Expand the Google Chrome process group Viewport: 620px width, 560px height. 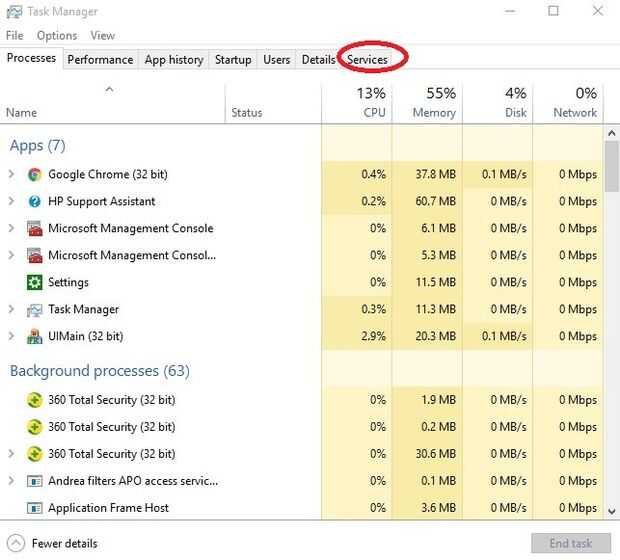[x=11, y=174]
